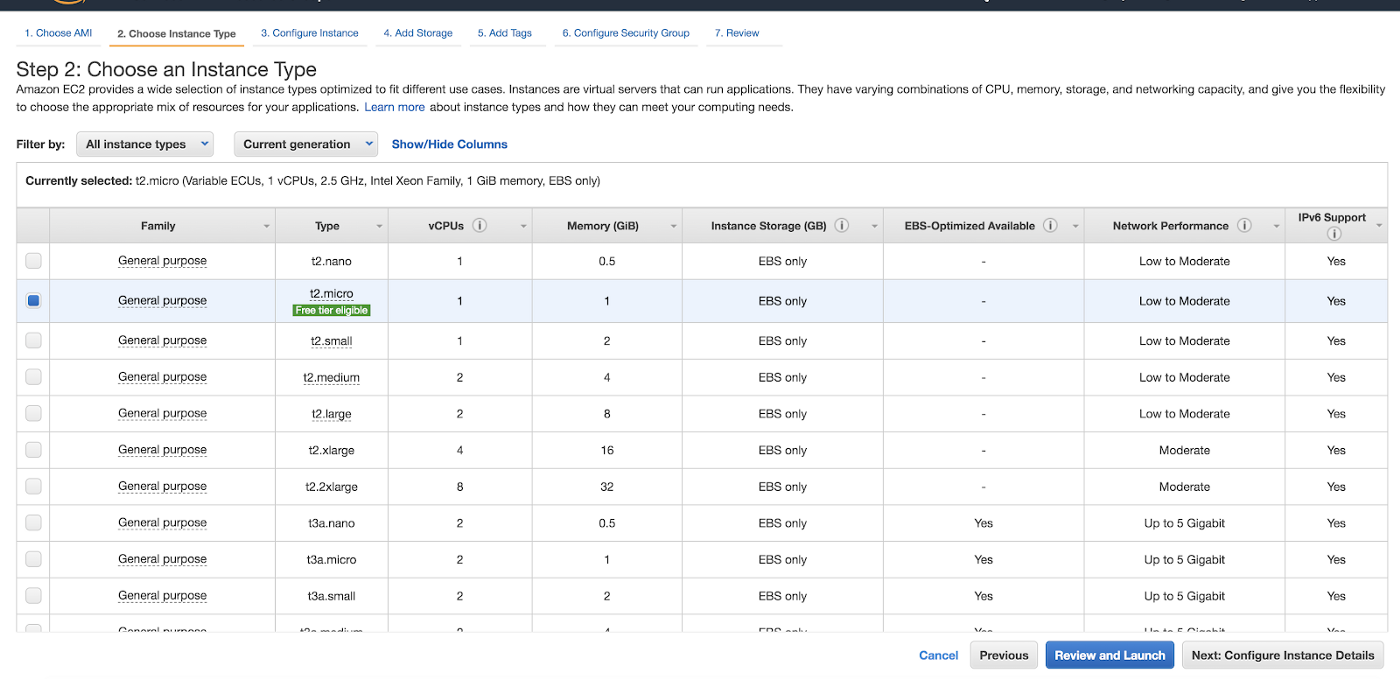
Task: Select the 2. Choose Instance Type tab
Action: click(176, 34)
